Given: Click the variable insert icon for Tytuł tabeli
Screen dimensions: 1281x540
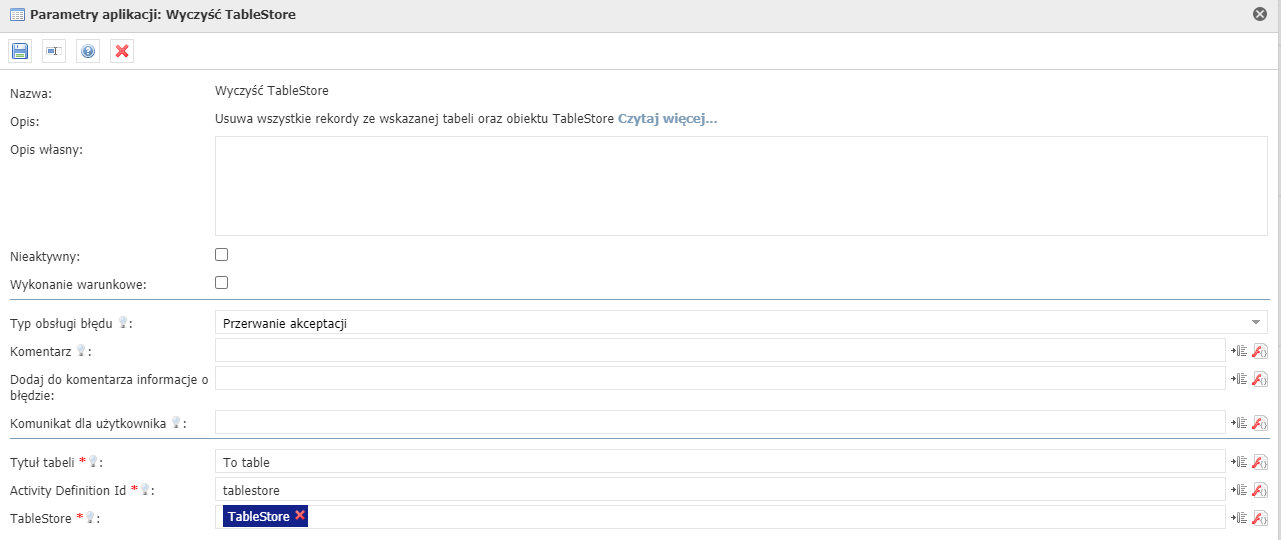Looking at the screenshot, I should [1239, 462].
